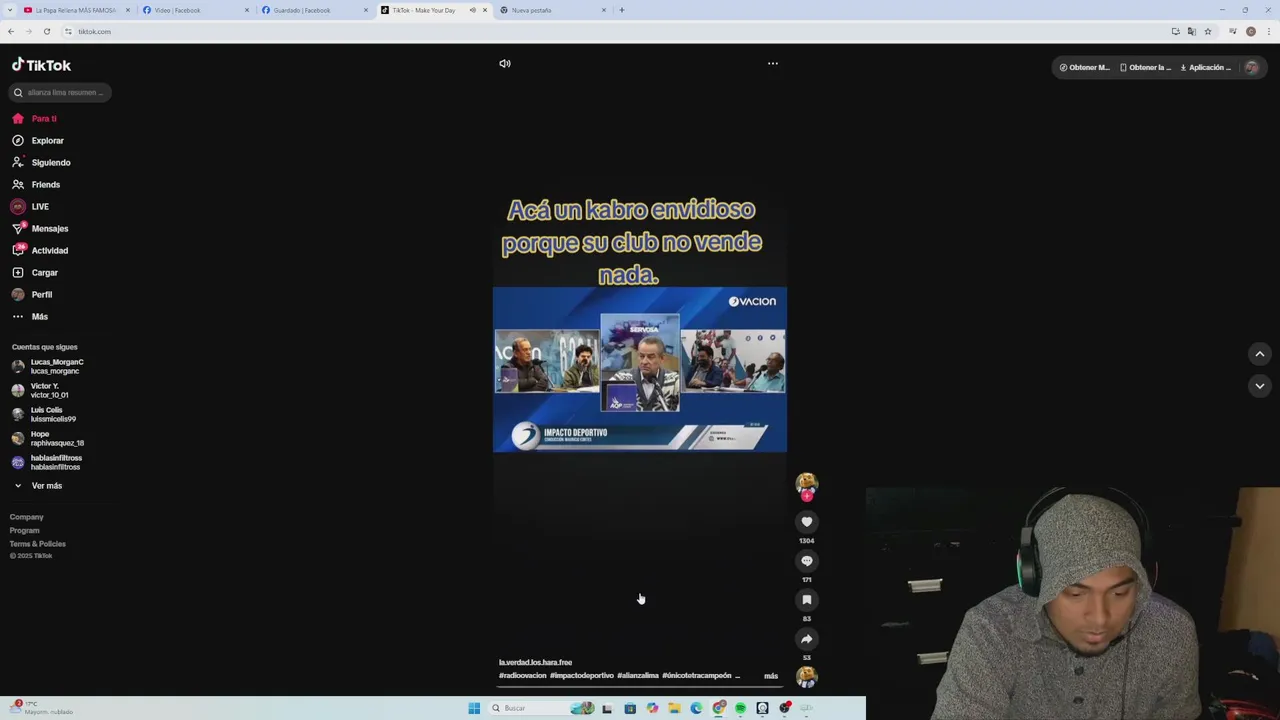The image size is (1280, 720).
Task: Click the TikTok logo
Action: coord(41,65)
